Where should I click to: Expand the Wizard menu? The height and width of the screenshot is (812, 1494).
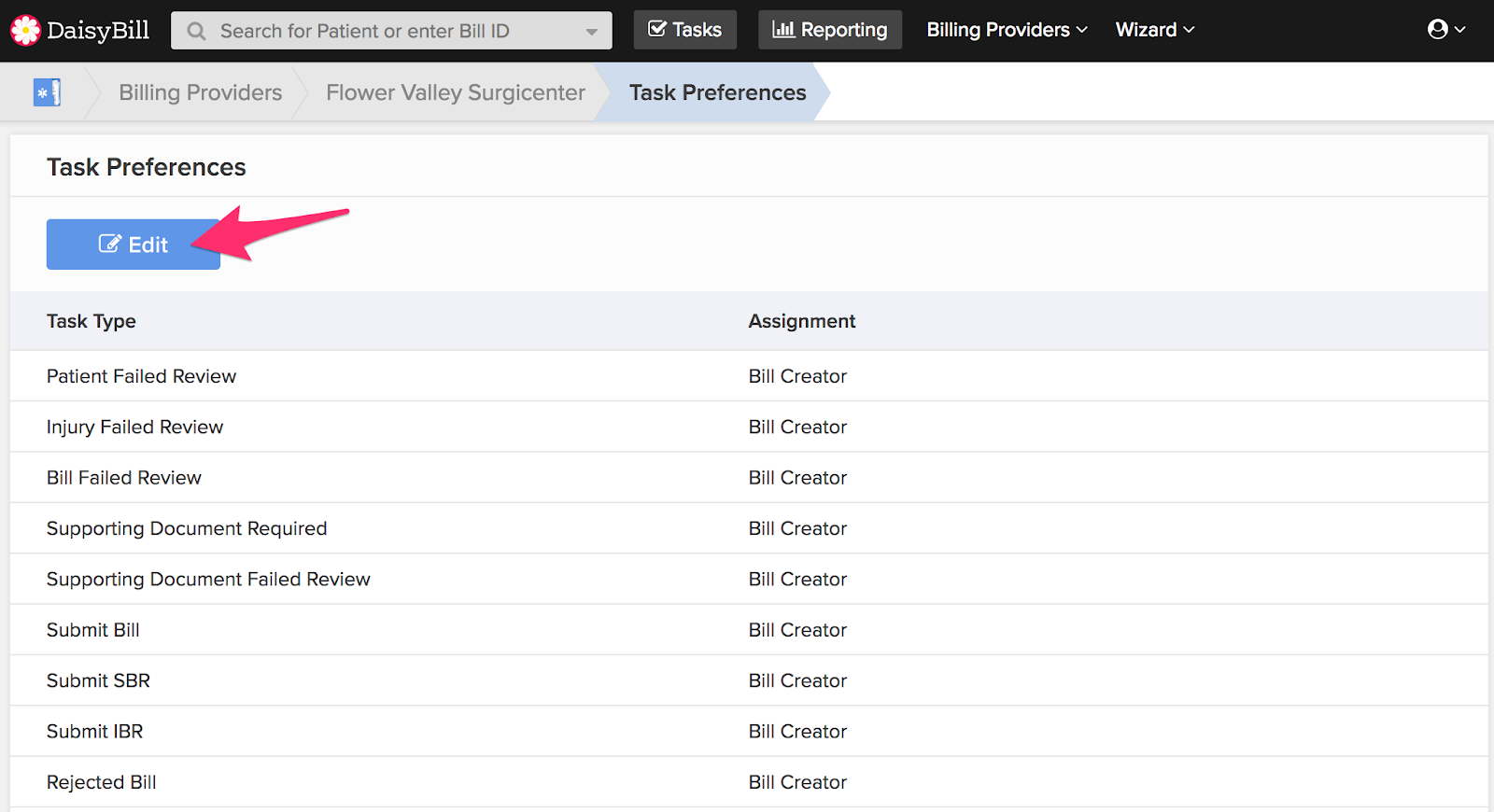(1155, 30)
